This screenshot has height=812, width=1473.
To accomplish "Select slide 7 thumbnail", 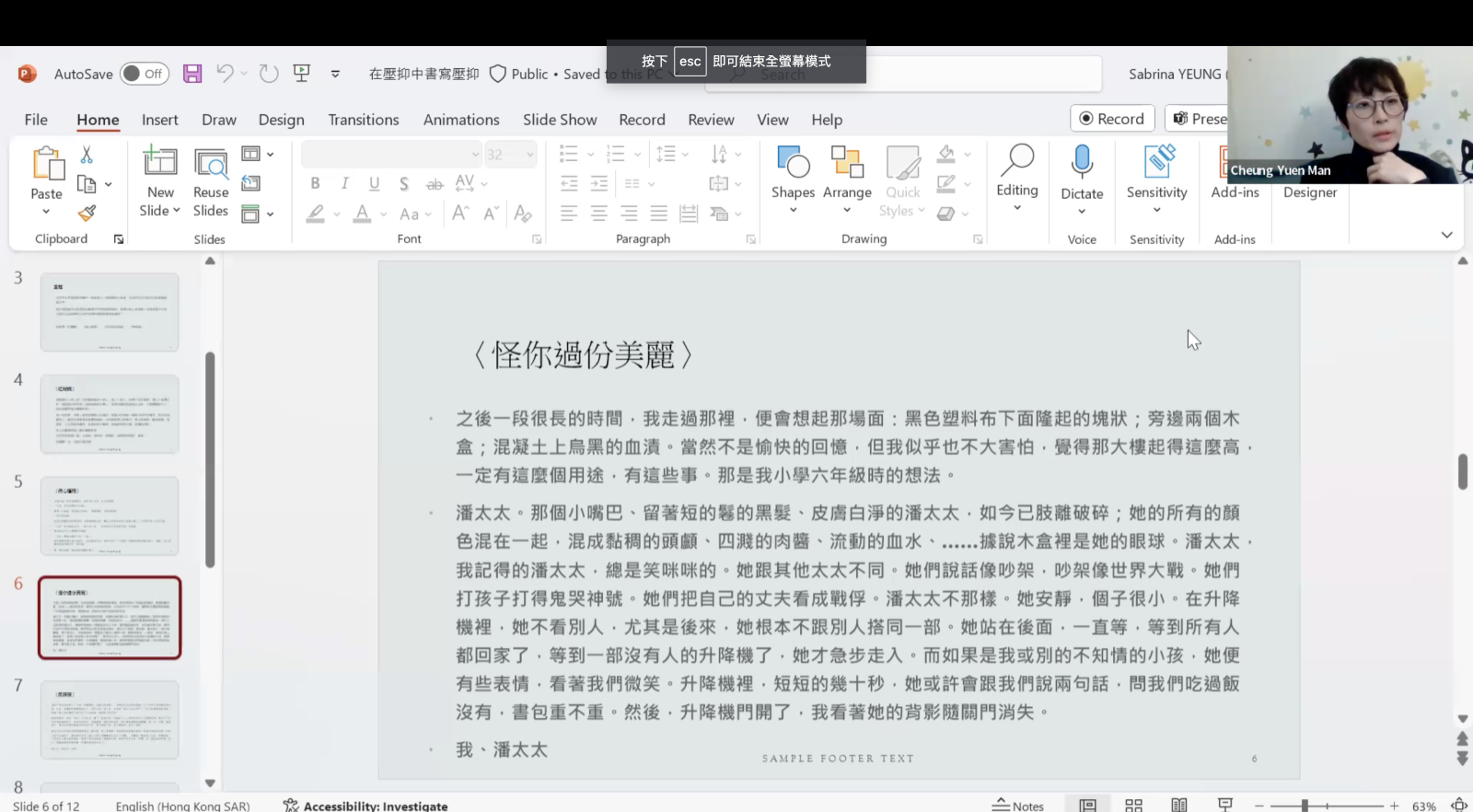I will point(110,720).
